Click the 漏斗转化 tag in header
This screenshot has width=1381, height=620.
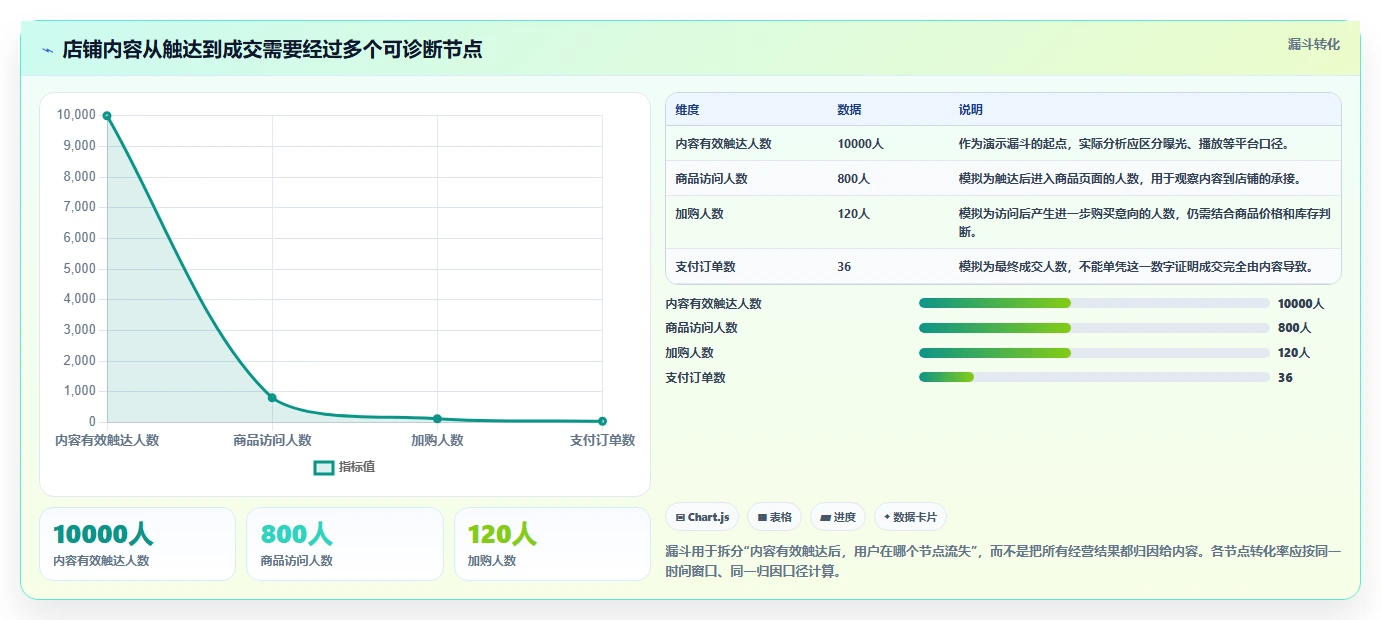[1313, 44]
